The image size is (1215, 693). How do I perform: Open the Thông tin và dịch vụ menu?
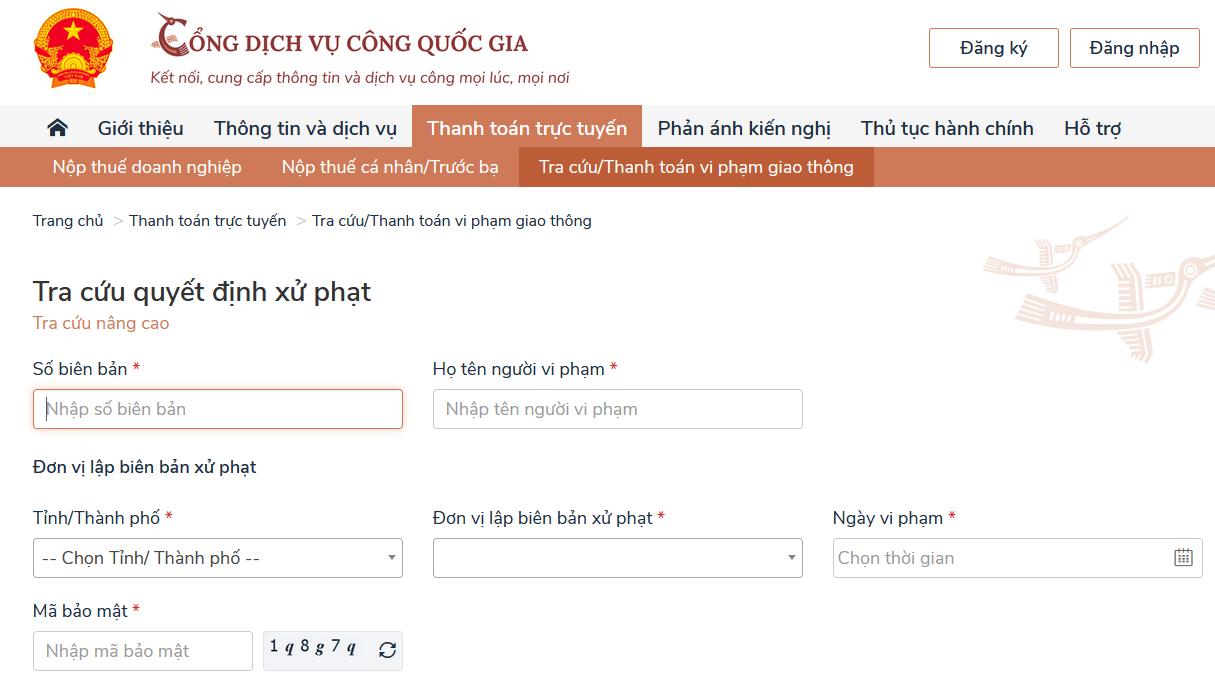[305, 127]
